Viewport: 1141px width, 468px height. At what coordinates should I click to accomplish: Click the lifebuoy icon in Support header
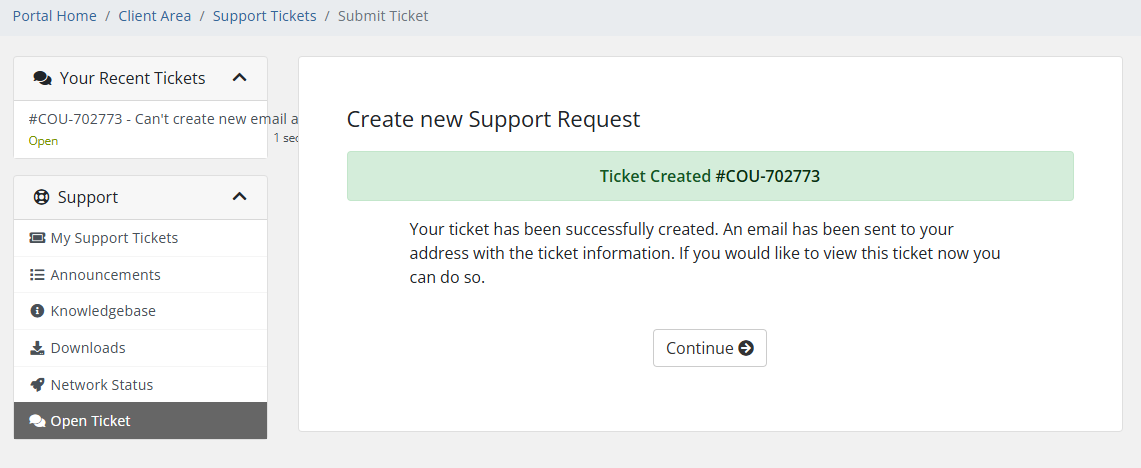[41, 197]
